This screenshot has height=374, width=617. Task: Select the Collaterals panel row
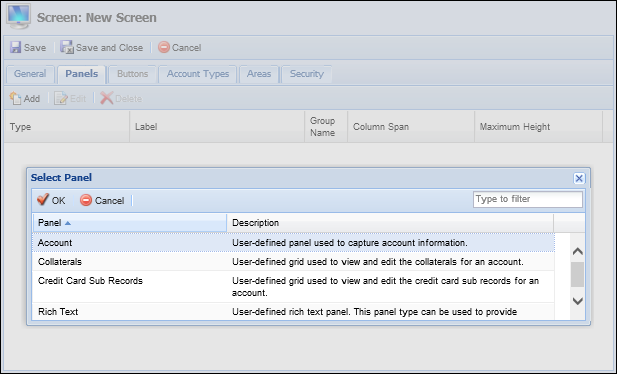(293, 262)
